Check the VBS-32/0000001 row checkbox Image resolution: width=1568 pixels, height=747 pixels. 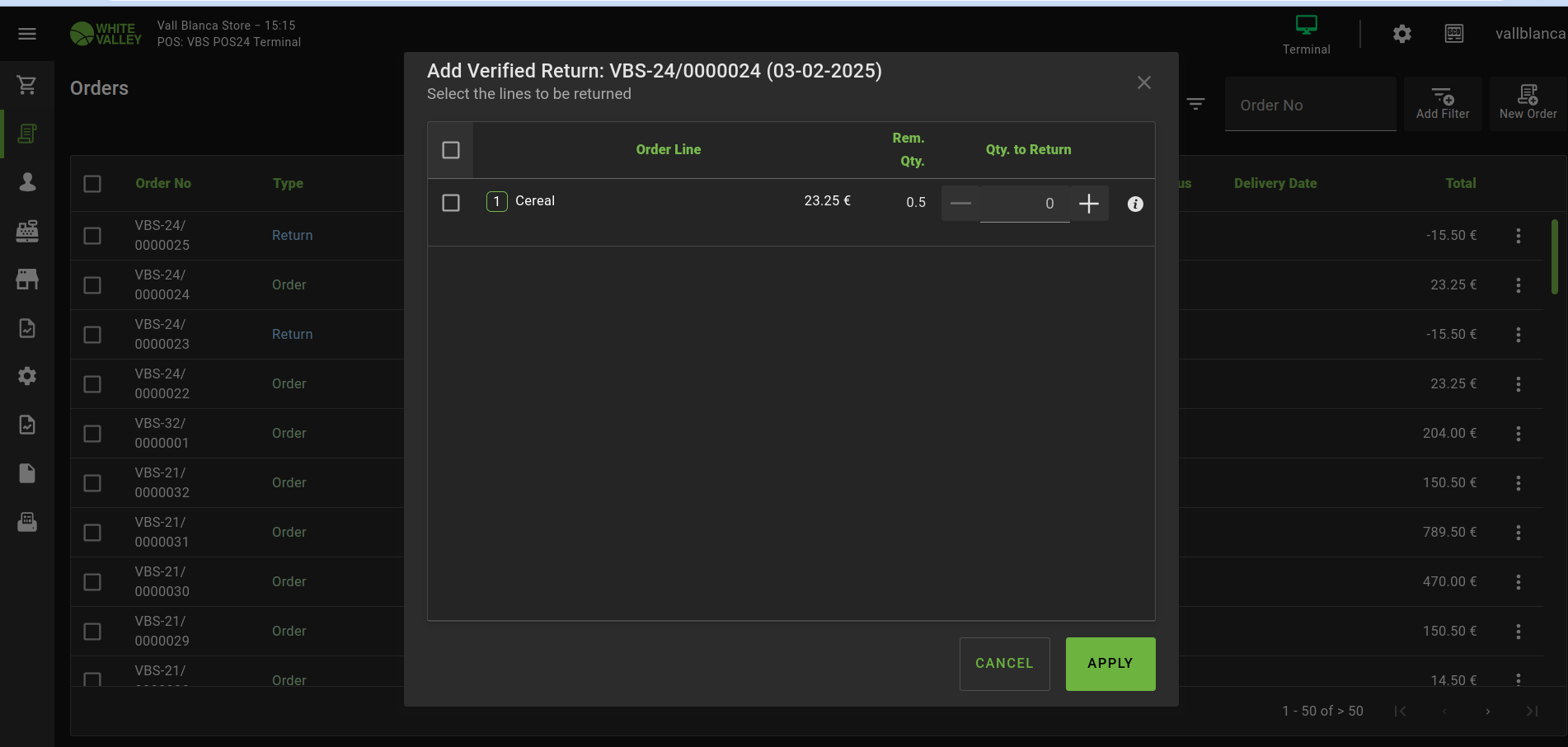click(x=92, y=434)
